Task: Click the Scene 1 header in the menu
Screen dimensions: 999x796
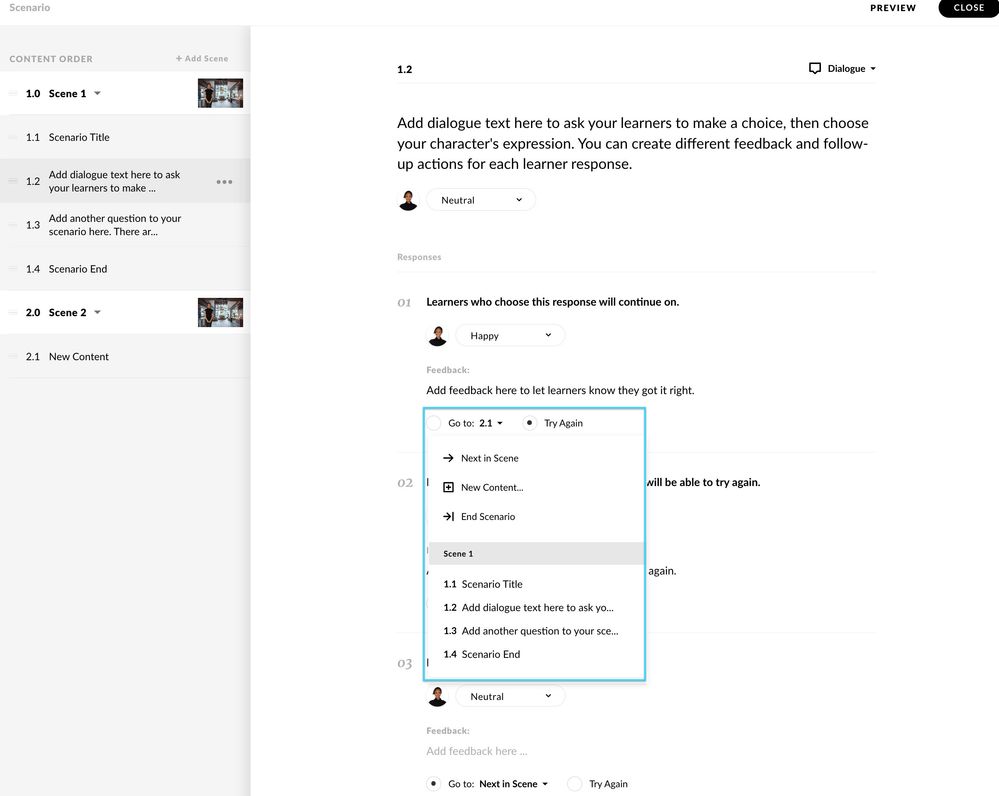Action: (x=536, y=554)
